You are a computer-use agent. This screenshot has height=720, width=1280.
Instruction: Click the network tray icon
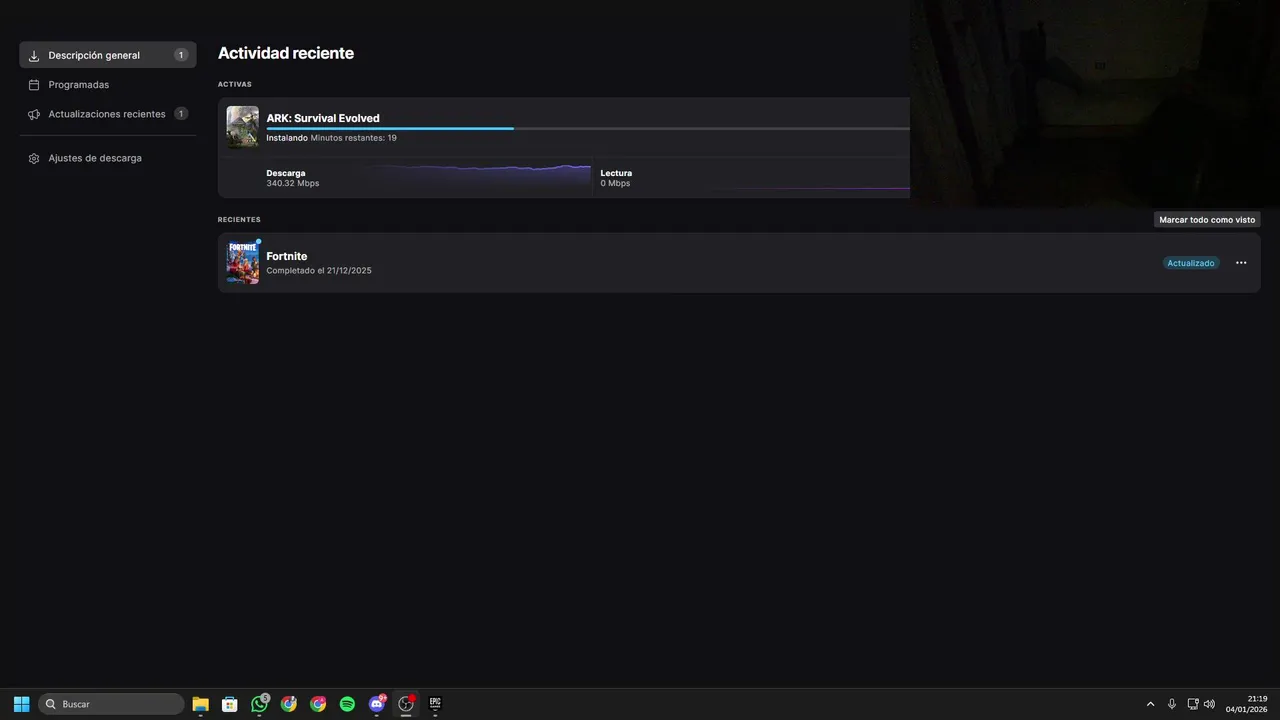point(1193,704)
